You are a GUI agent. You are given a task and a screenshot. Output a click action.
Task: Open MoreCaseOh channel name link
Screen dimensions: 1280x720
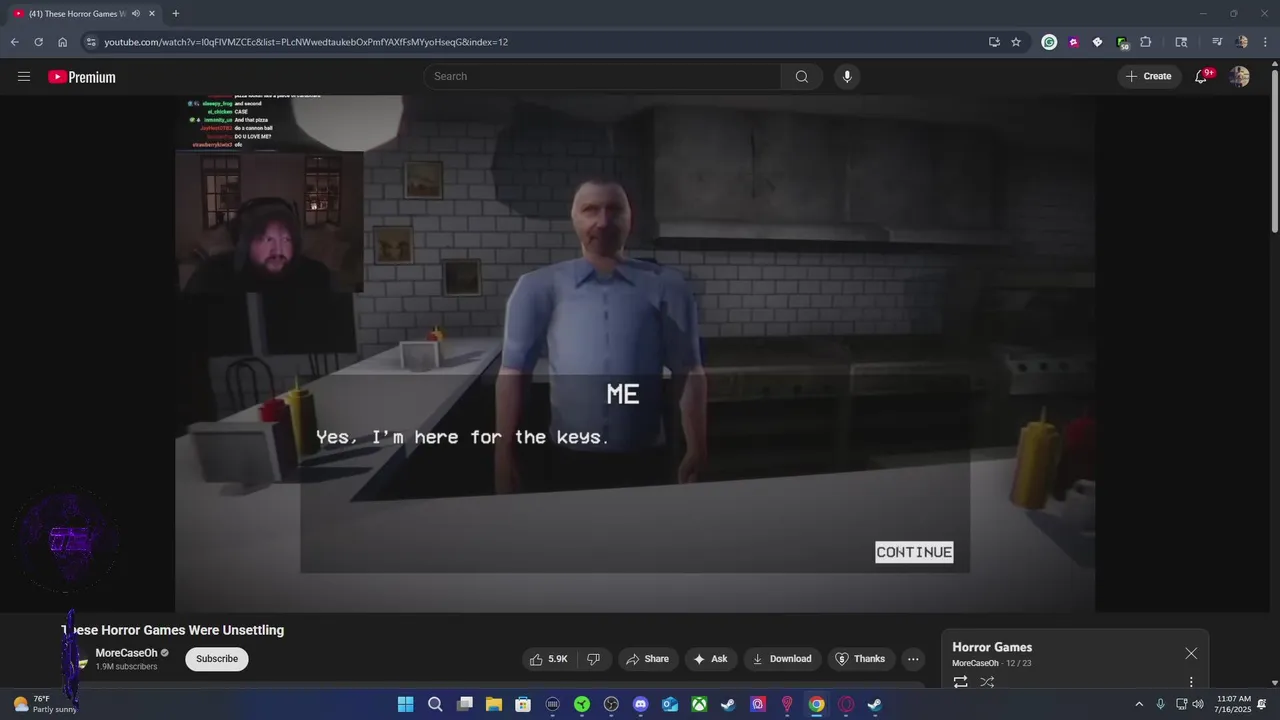pyautogui.click(x=126, y=653)
